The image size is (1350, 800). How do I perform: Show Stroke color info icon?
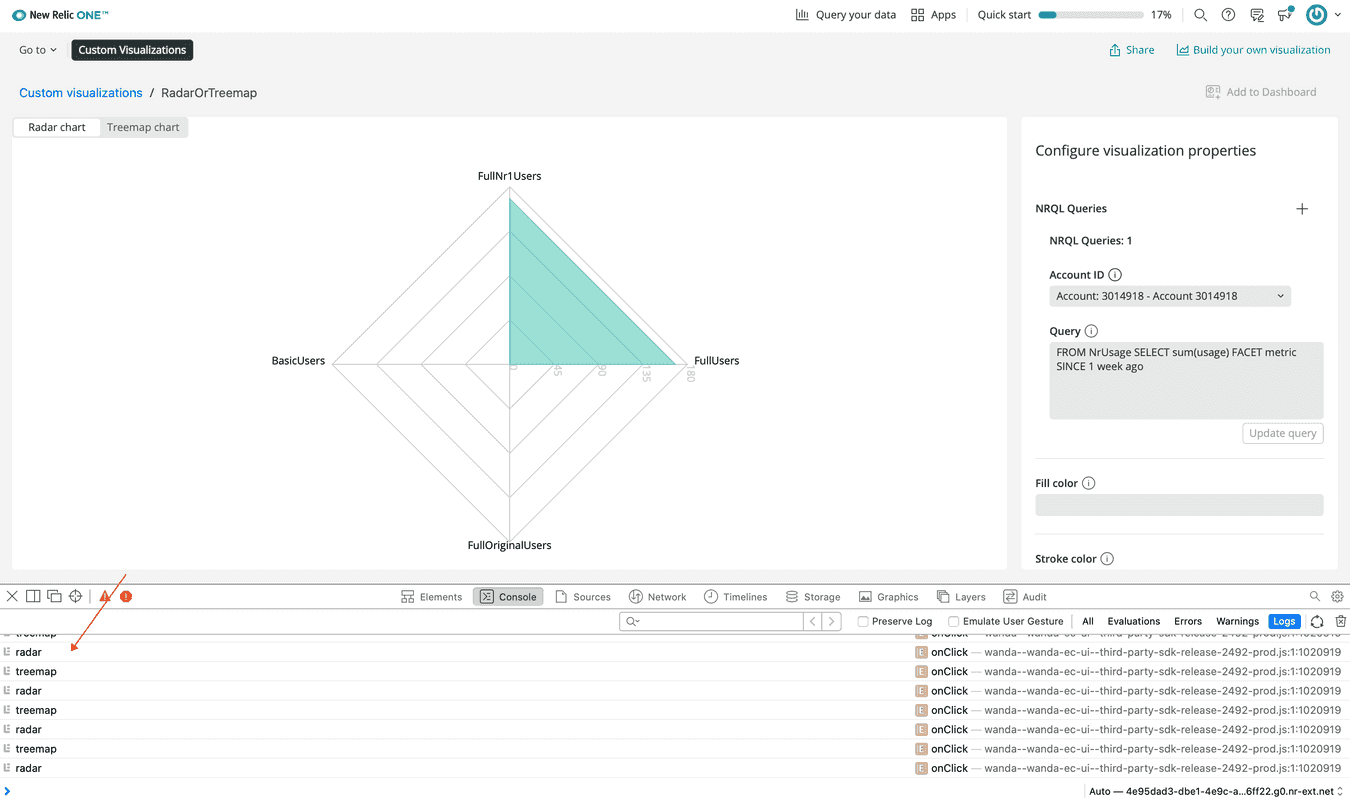click(1107, 559)
